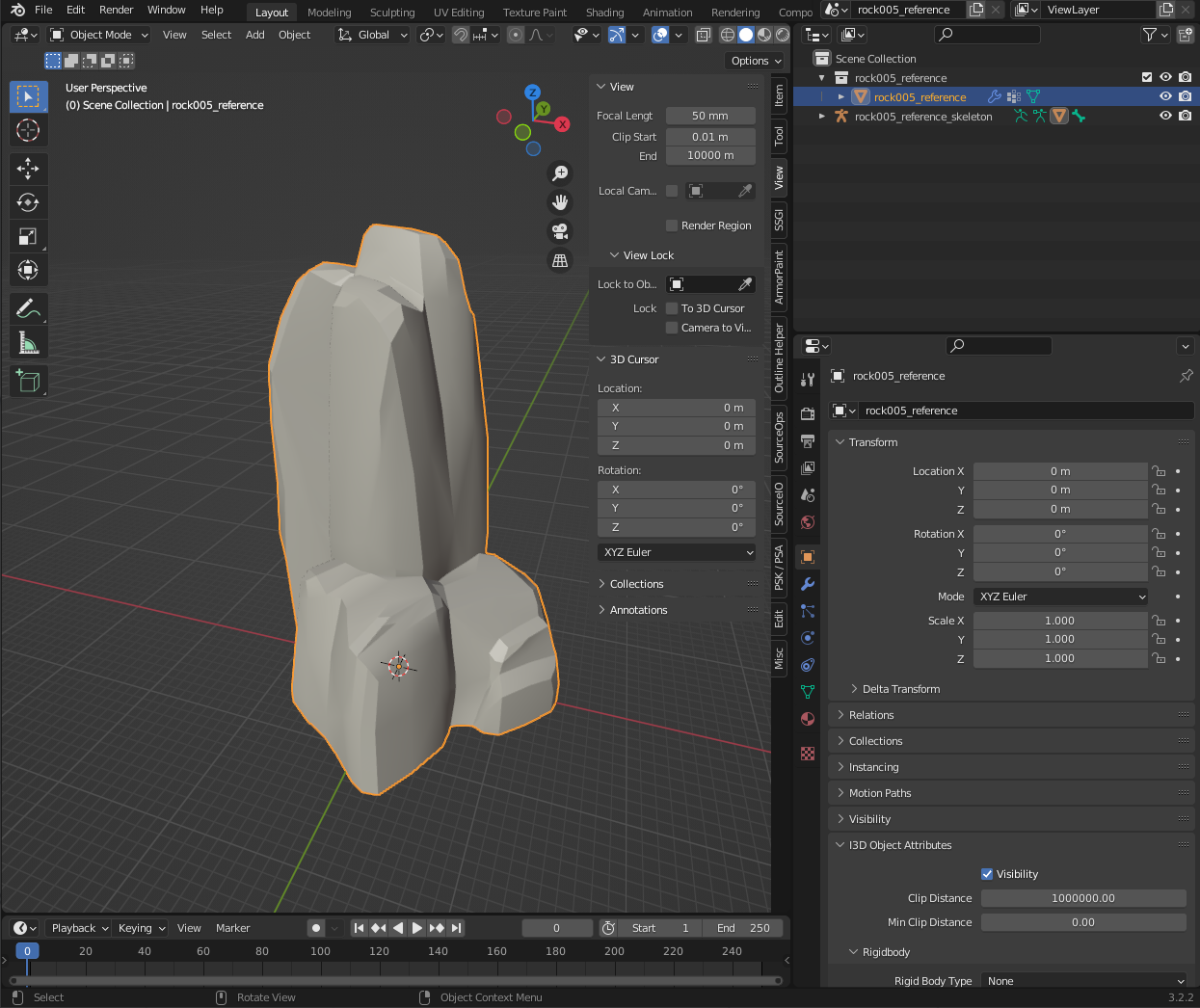The width and height of the screenshot is (1200, 1008).
Task: Open the Render menu
Action: coord(116,10)
